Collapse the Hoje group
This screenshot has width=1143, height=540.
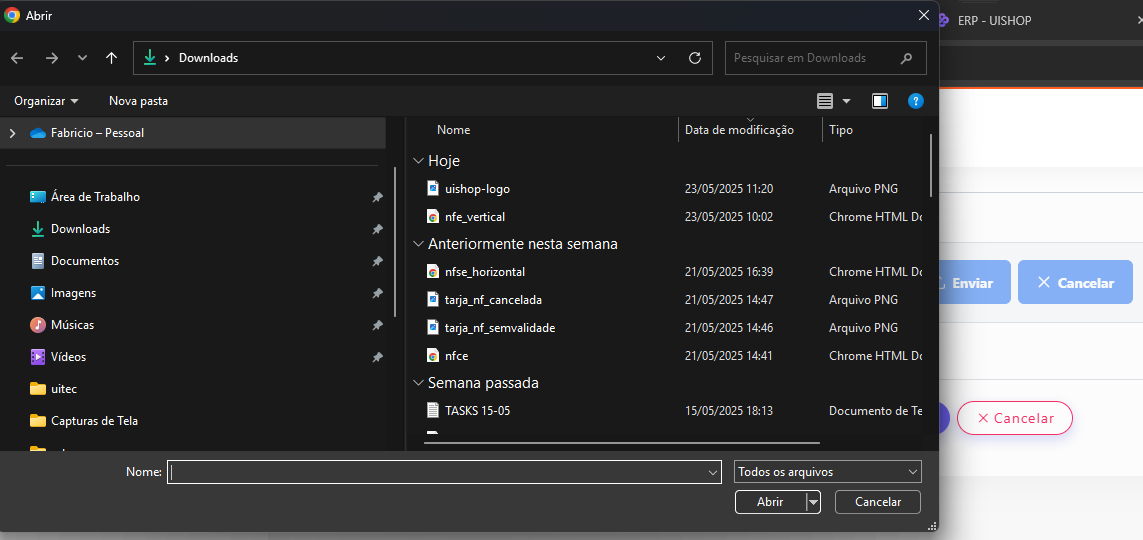pos(418,161)
